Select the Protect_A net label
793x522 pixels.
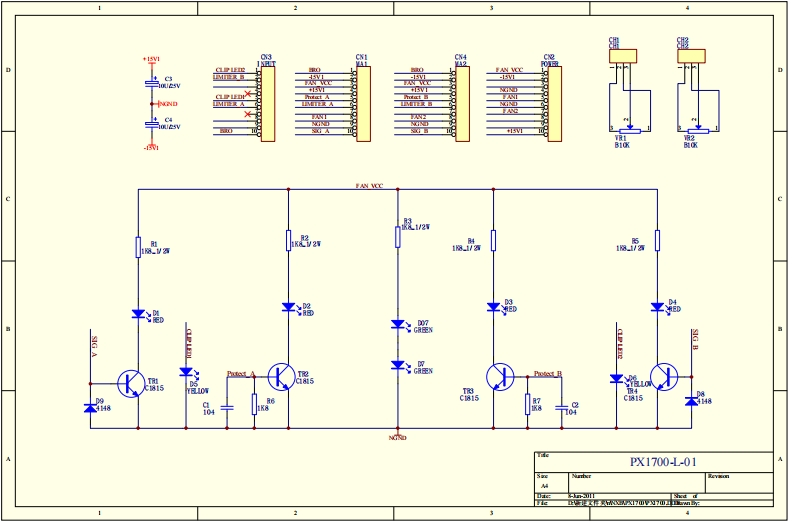(x=241, y=373)
